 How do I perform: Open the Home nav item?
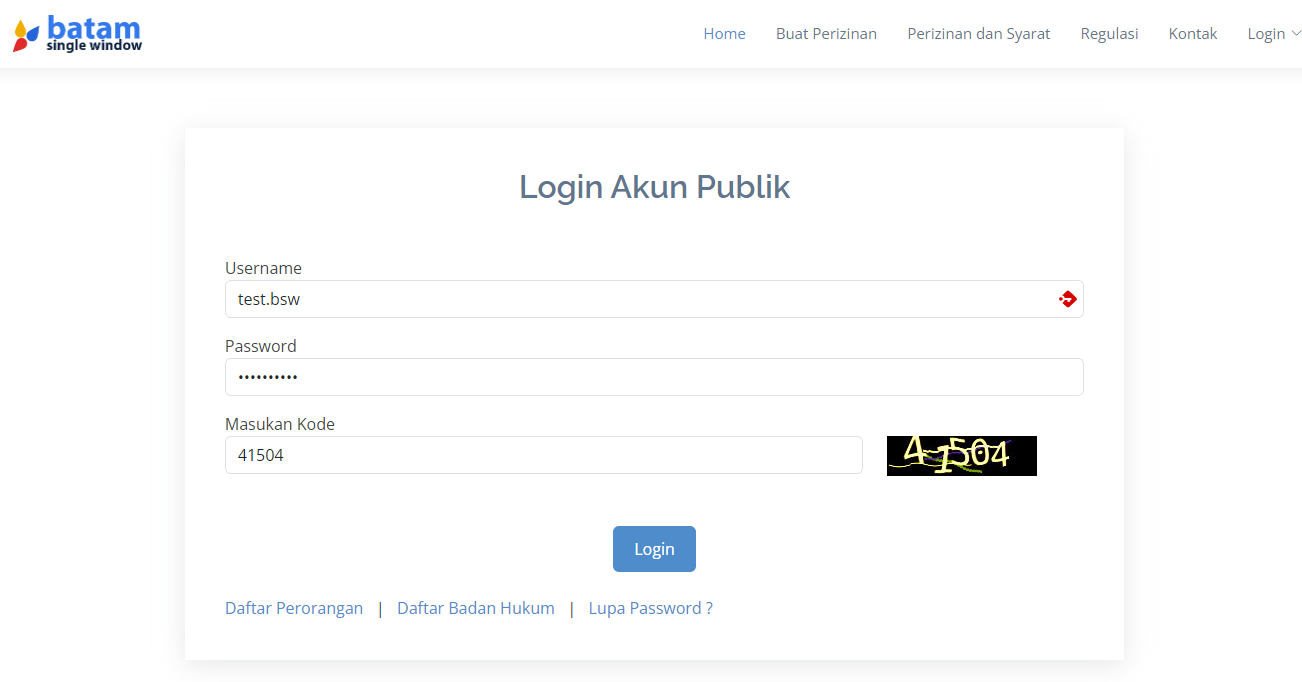[724, 34]
